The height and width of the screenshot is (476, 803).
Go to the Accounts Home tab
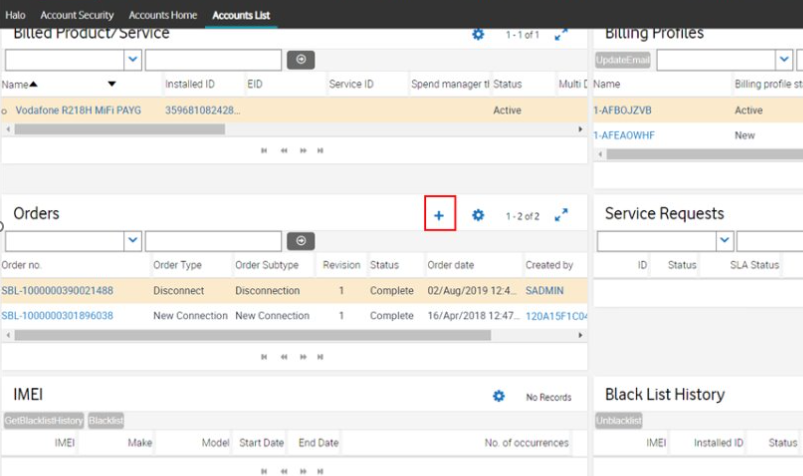163,15
